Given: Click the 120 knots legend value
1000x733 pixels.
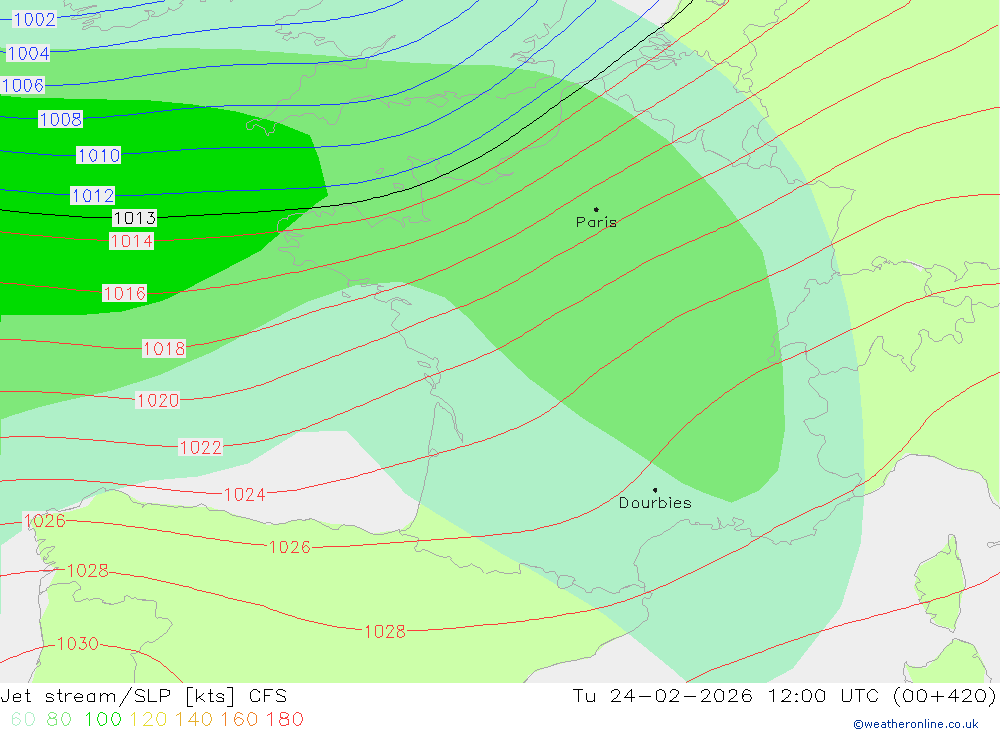Looking at the screenshot, I should [x=149, y=720].
